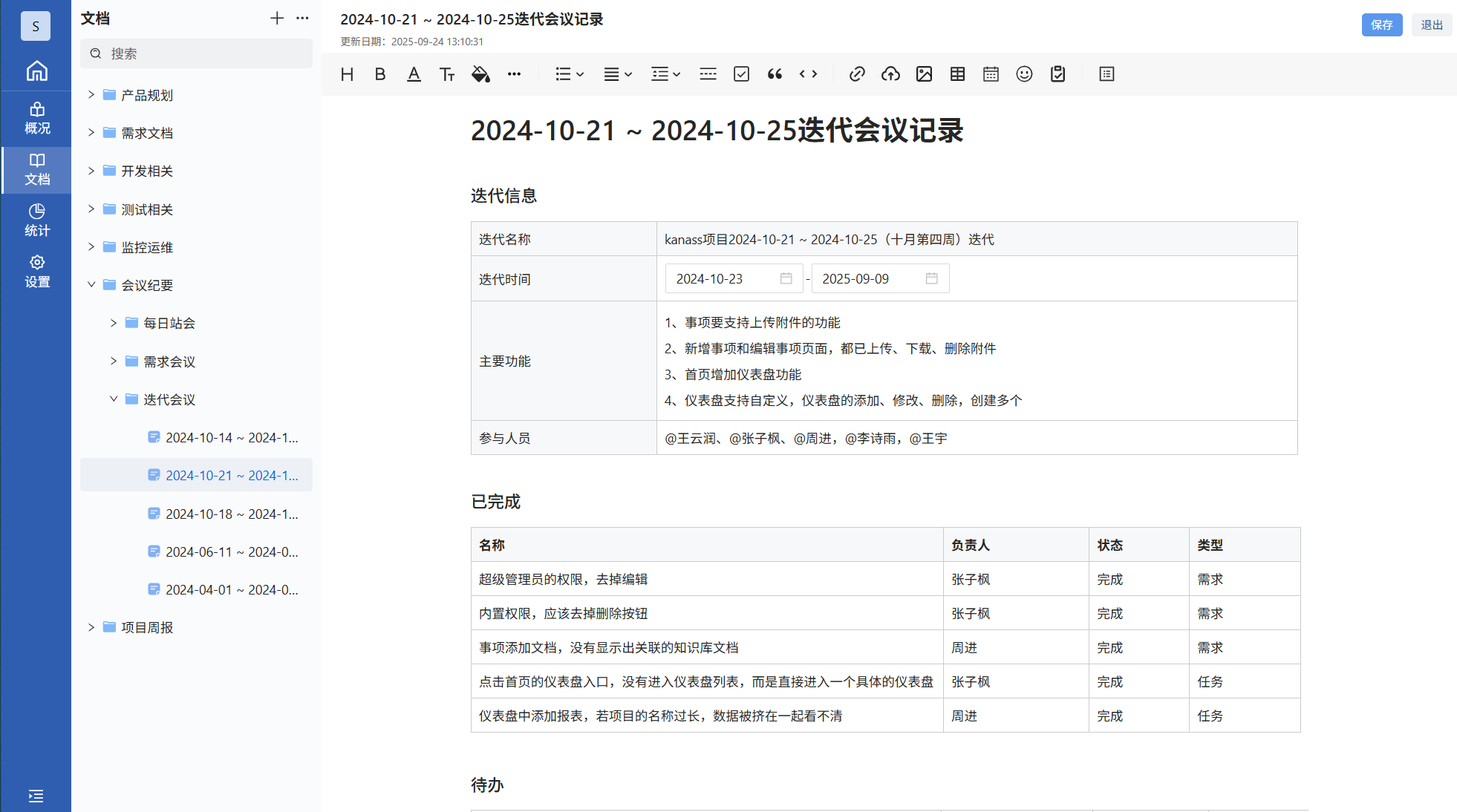Insert a code block

[808, 73]
